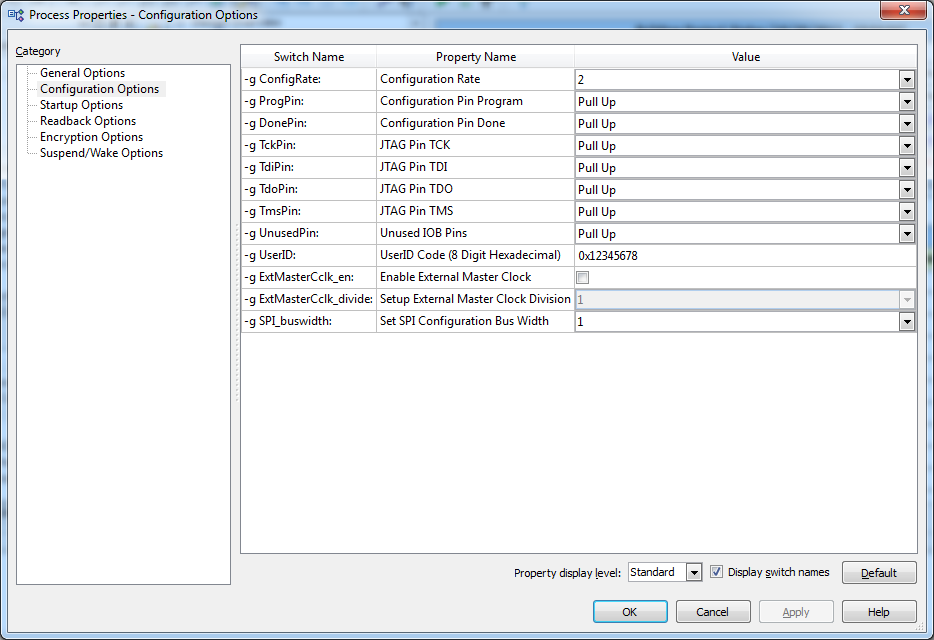Image resolution: width=934 pixels, height=640 pixels.
Task: Click the 'Configuration Pin Program' property name
Action: [x=451, y=101]
